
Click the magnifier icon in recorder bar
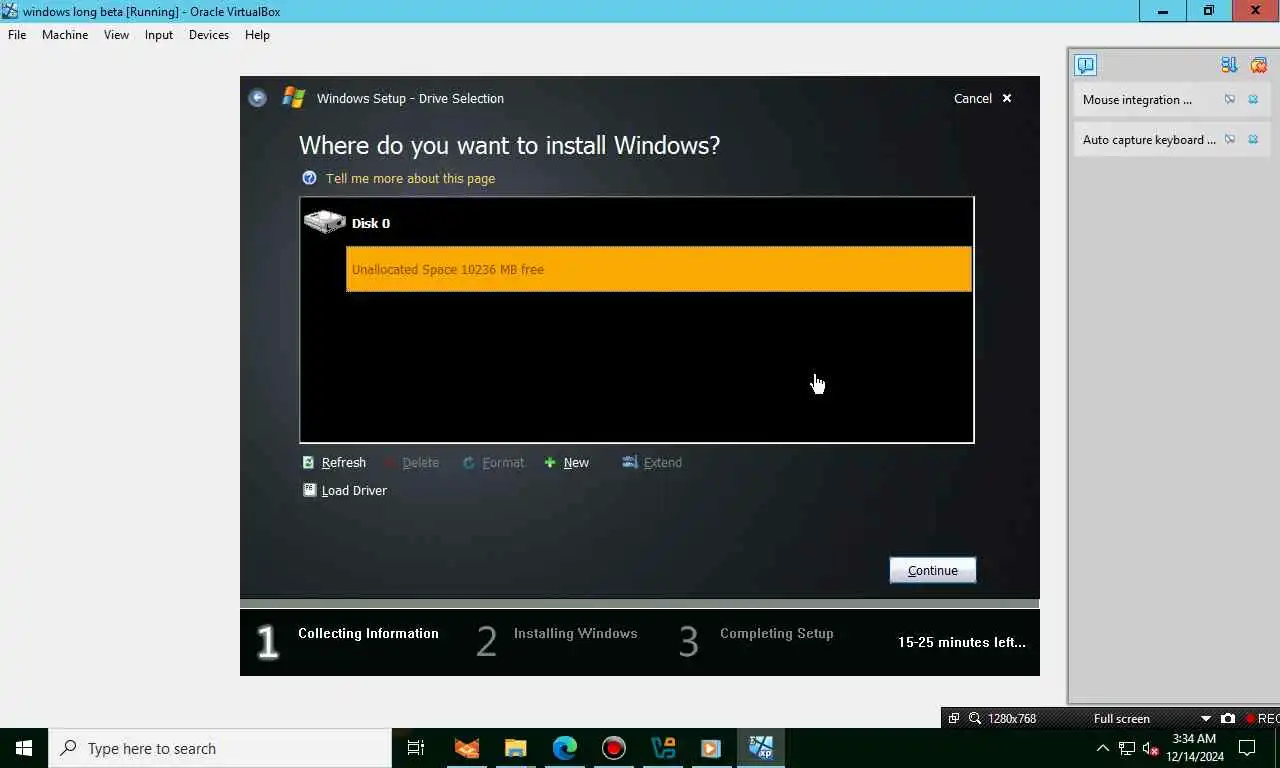point(974,718)
